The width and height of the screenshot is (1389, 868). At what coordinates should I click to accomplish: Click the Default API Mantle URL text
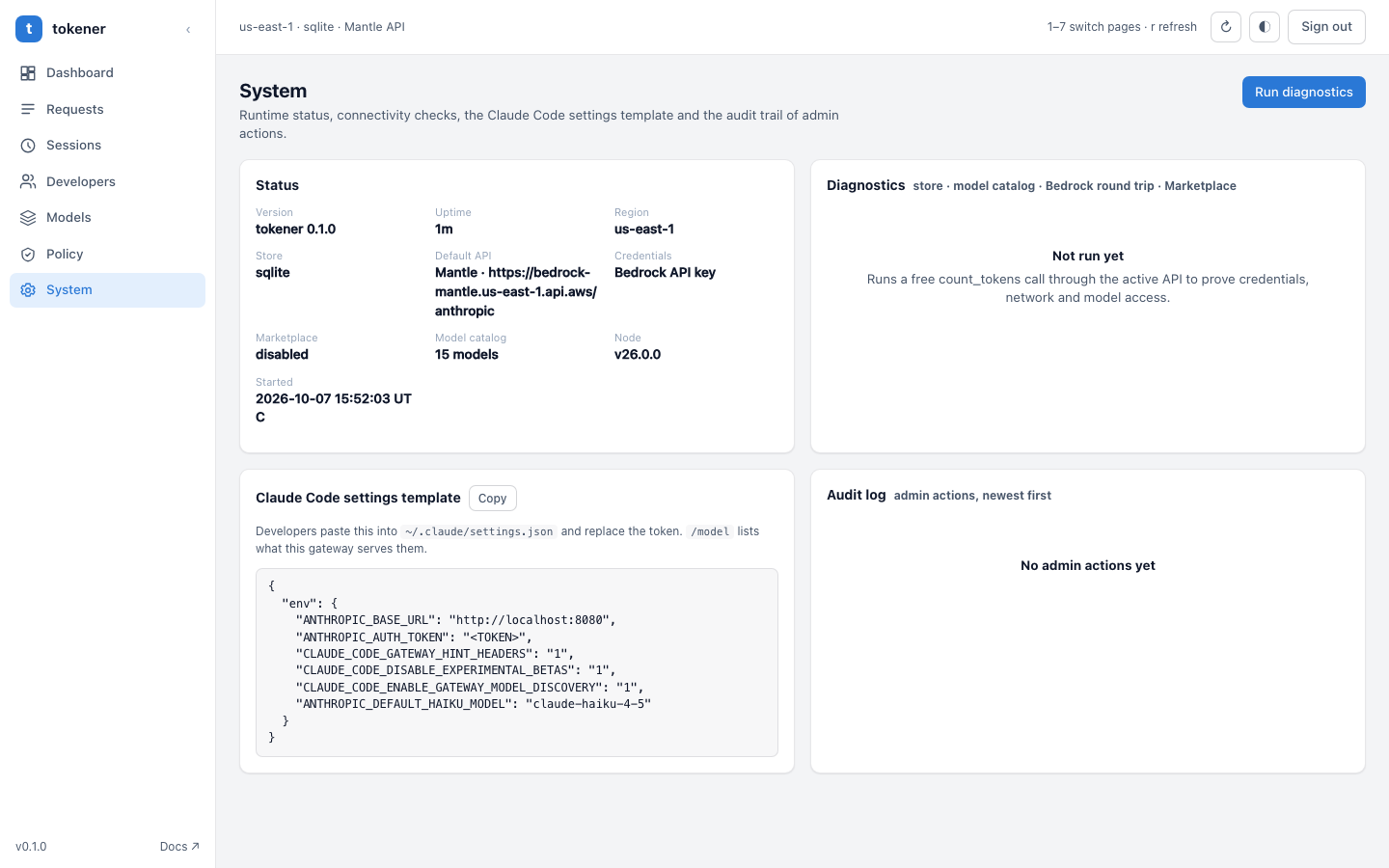point(516,292)
